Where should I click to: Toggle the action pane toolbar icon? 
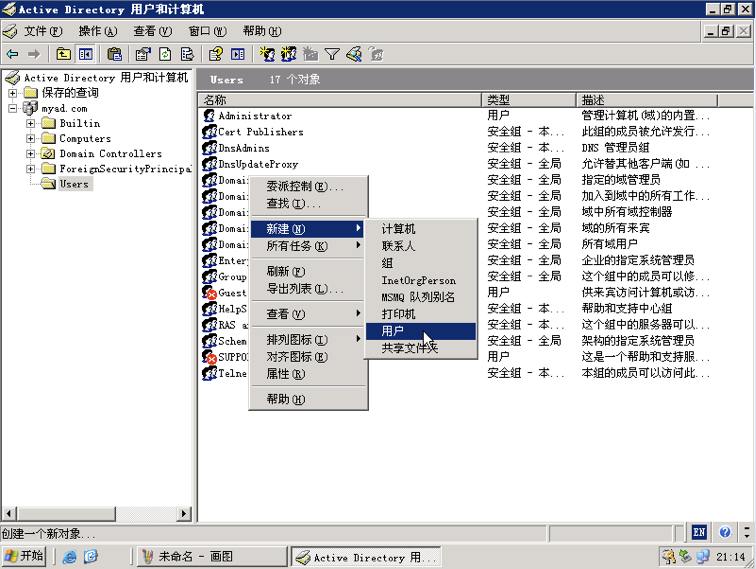click(238, 54)
